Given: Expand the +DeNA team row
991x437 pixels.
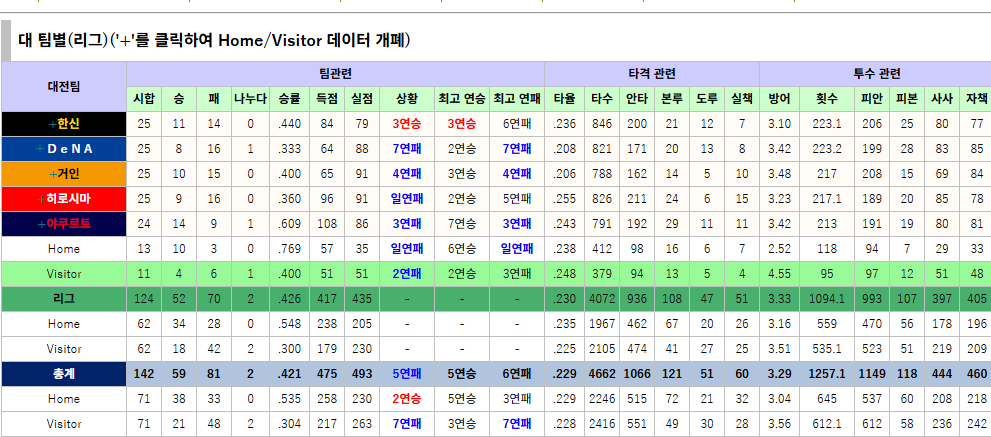Looking at the screenshot, I should coord(64,149).
